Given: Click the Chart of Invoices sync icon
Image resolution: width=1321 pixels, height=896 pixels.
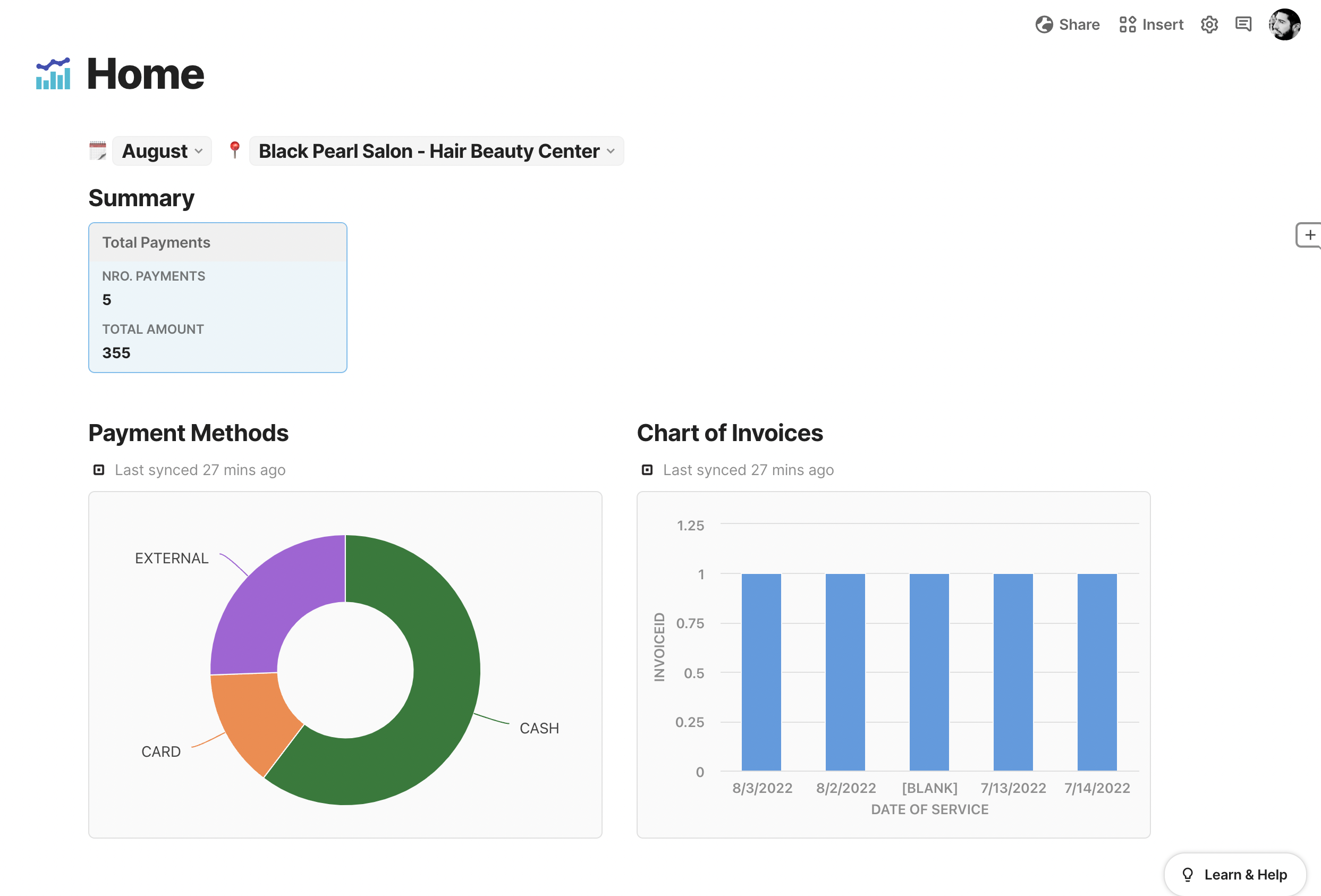Looking at the screenshot, I should [647, 470].
